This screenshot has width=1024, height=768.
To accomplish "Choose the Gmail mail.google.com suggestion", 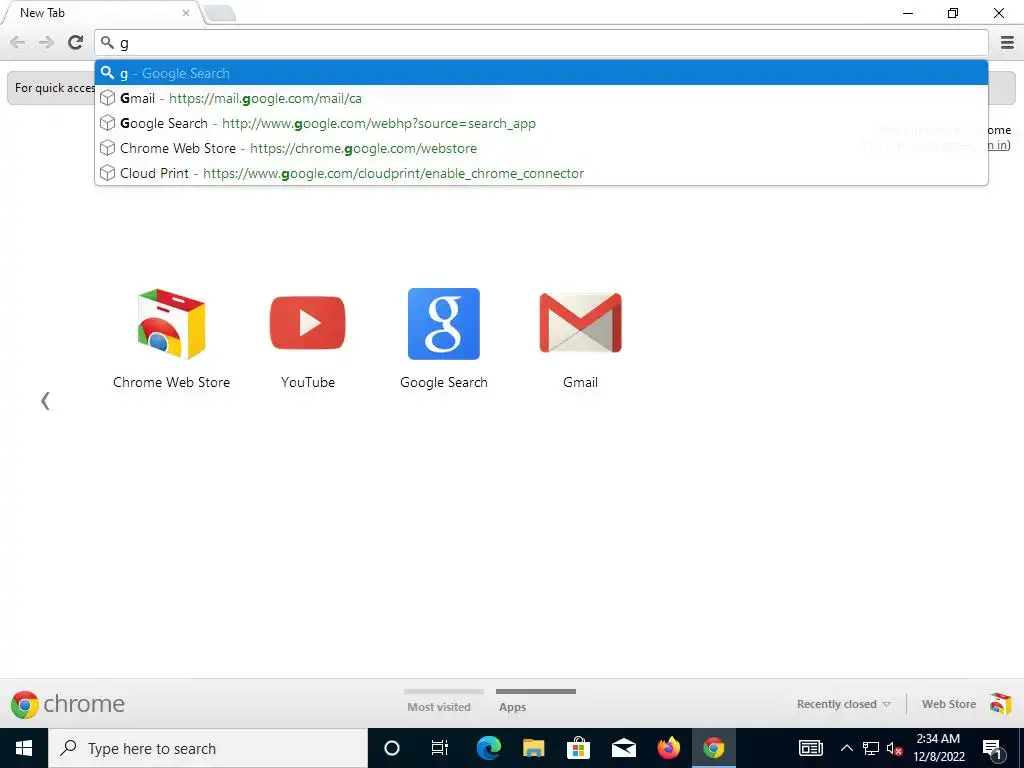I will [x=541, y=98].
